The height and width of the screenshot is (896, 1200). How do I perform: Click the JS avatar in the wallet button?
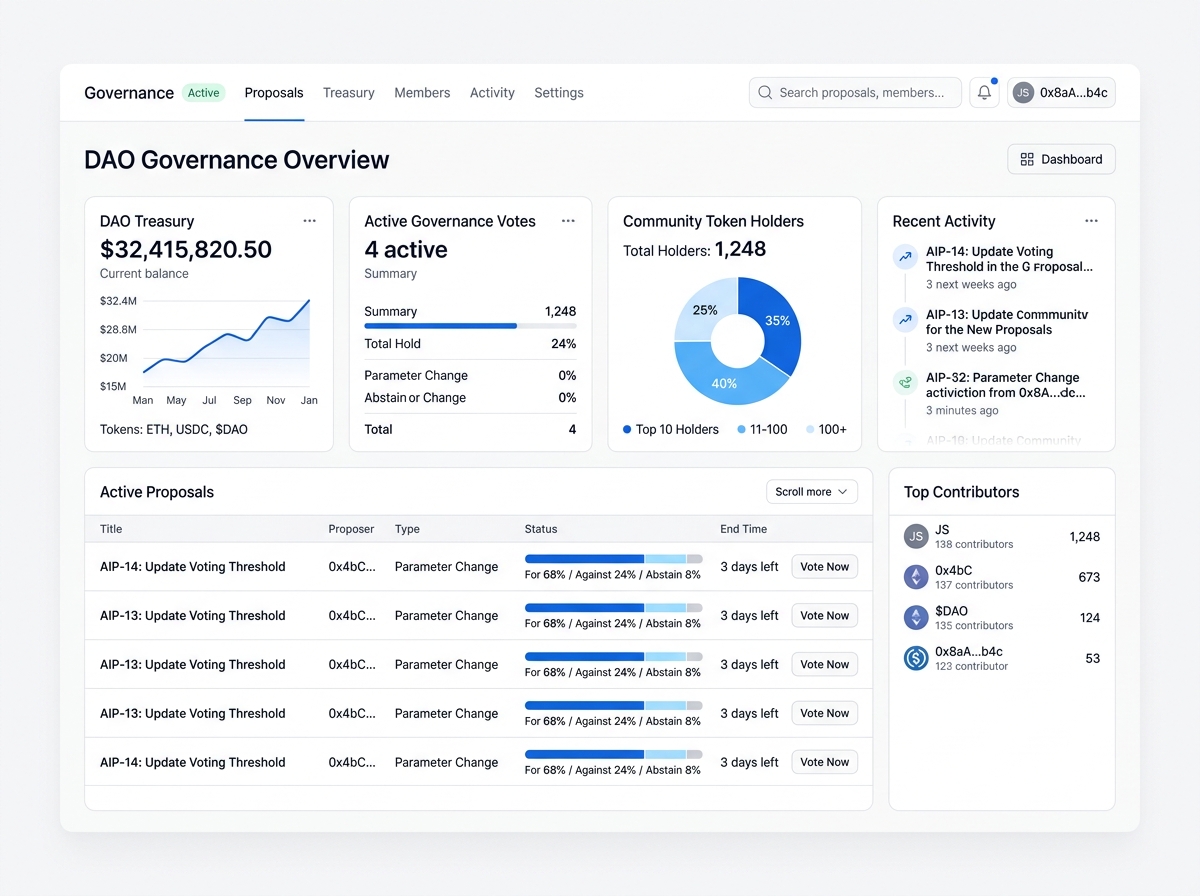[x=1023, y=93]
